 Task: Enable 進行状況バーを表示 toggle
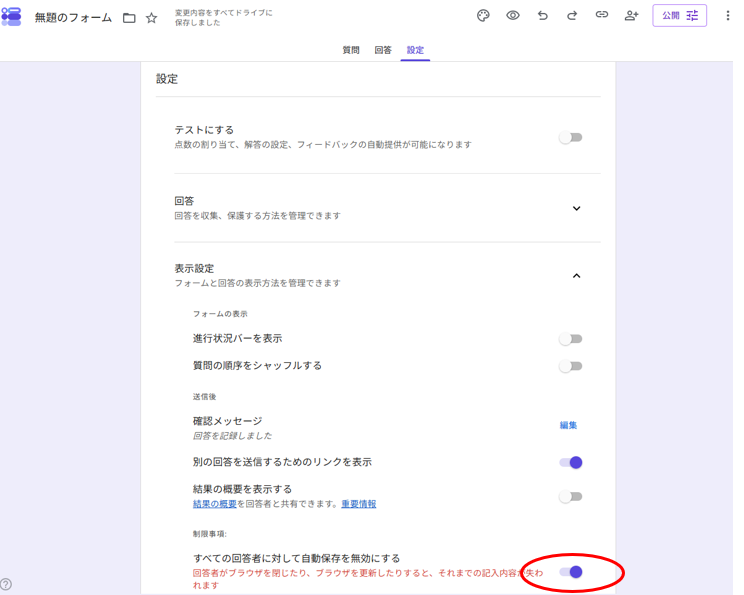click(570, 339)
